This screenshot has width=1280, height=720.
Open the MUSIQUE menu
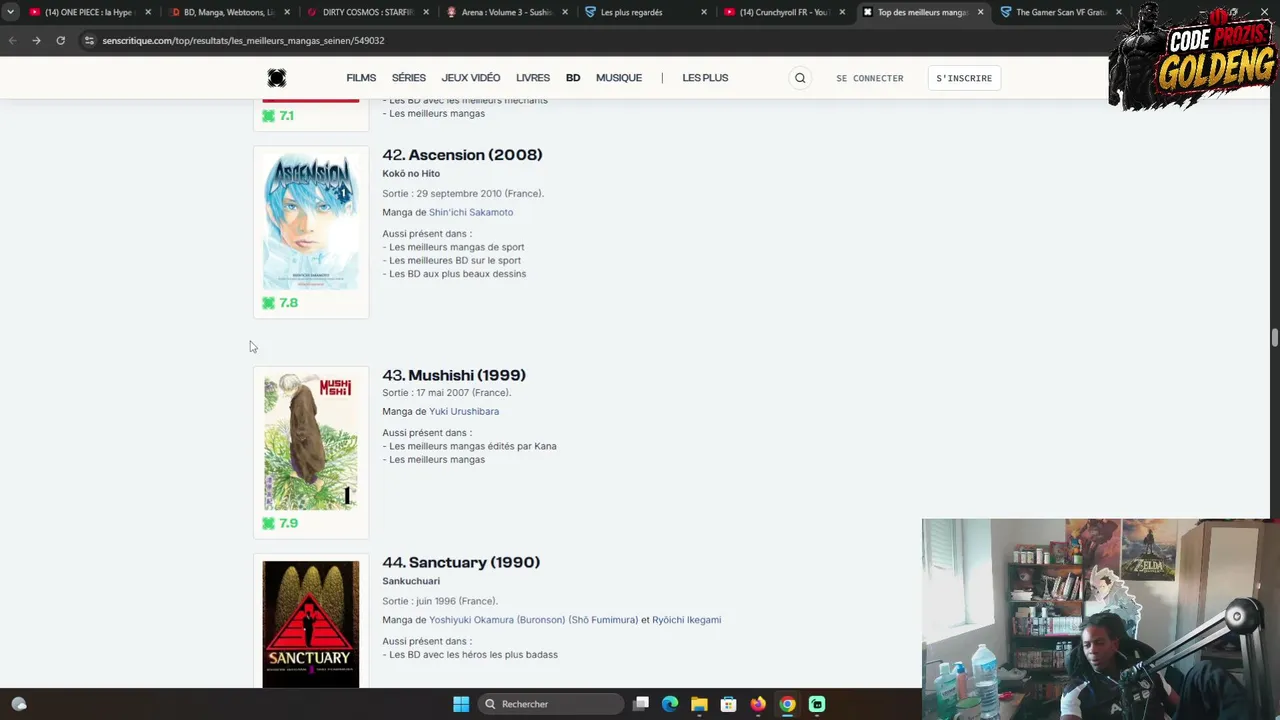[619, 78]
